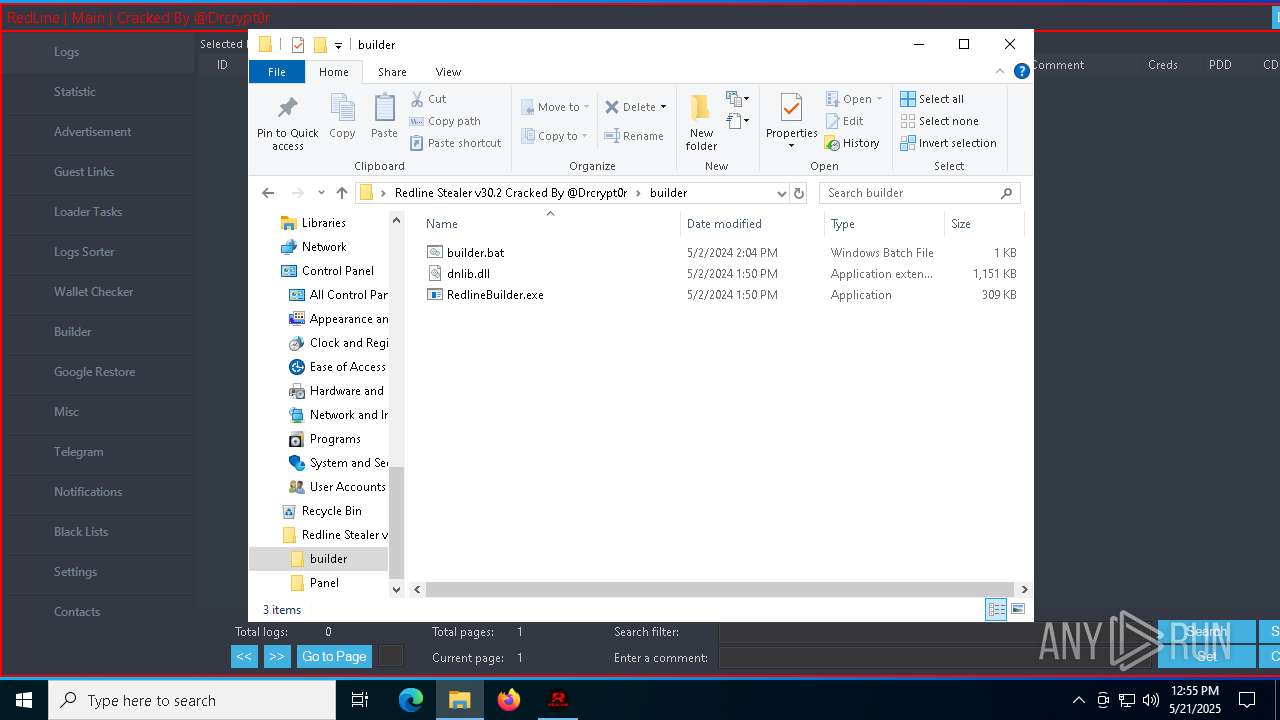This screenshot has height=720, width=1280.
Task: Click the Copy ribbon icon
Action: (342, 117)
